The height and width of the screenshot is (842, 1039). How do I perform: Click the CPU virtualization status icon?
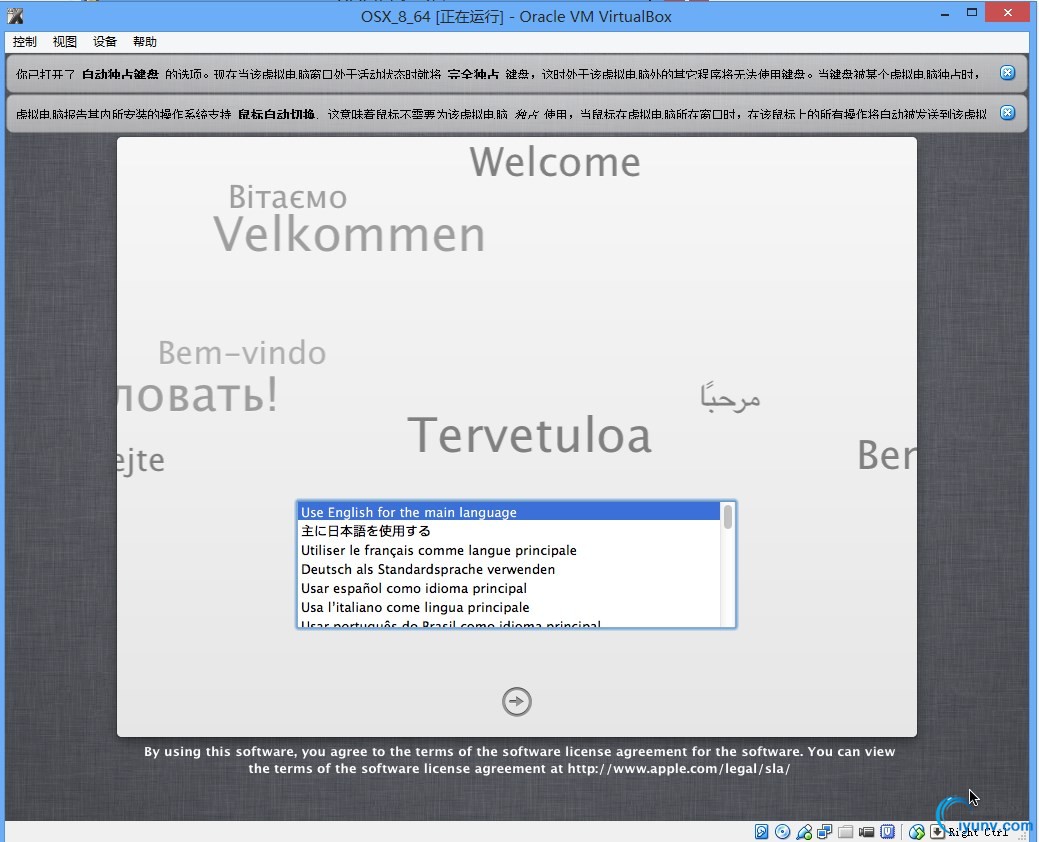pyautogui.click(x=888, y=831)
